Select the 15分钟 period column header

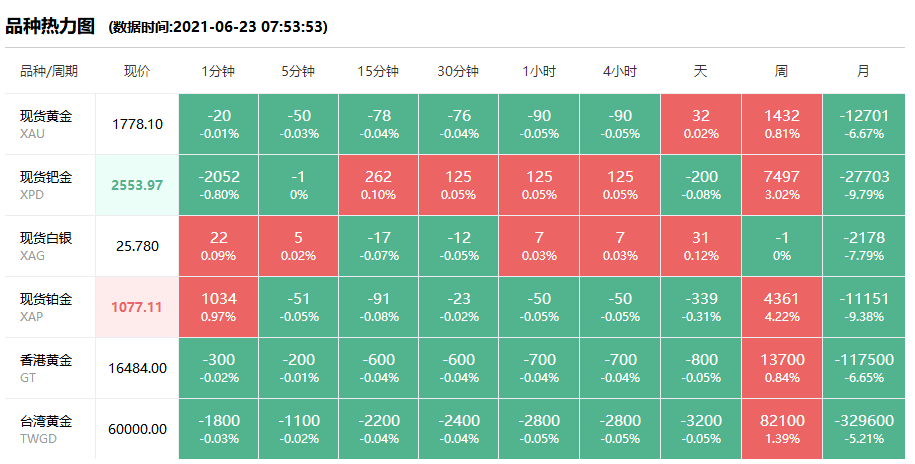(x=378, y=72)
